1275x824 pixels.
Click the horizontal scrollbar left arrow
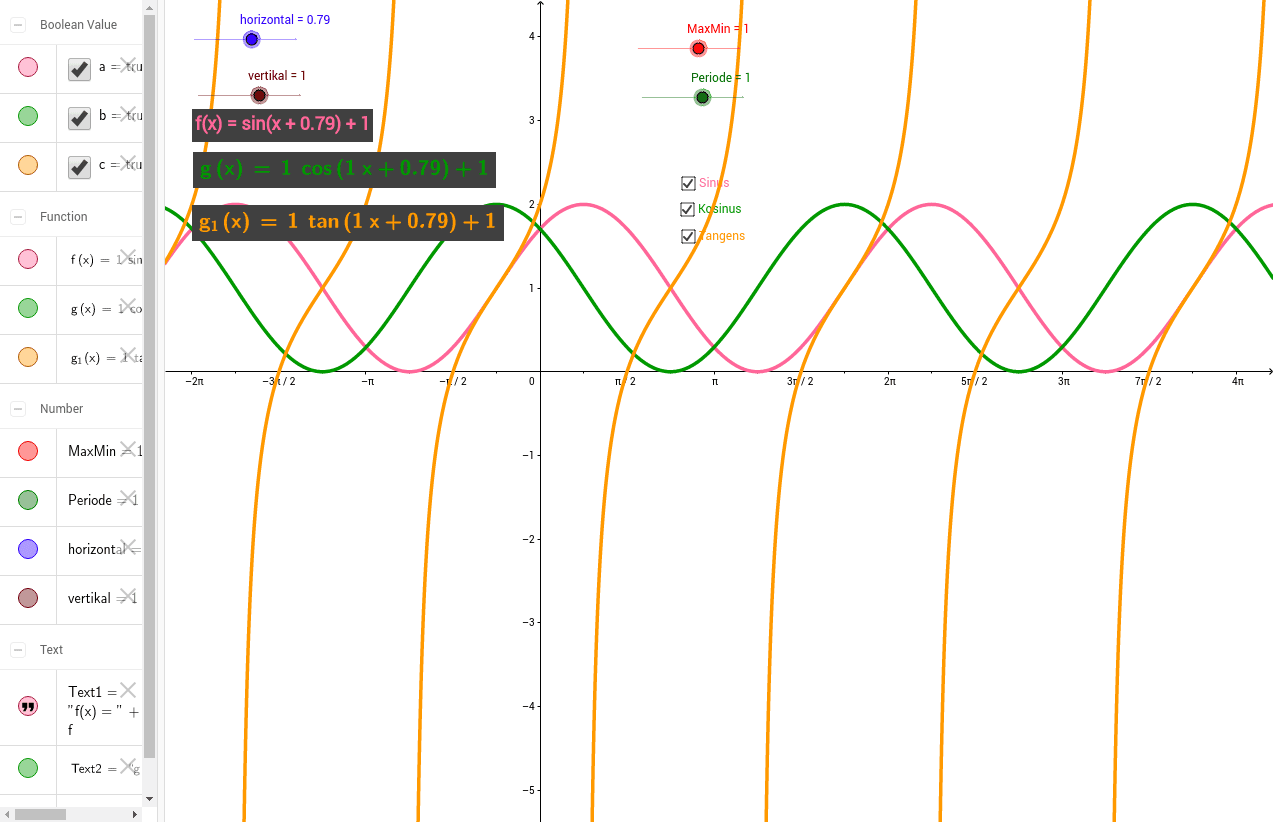[6, 815]
